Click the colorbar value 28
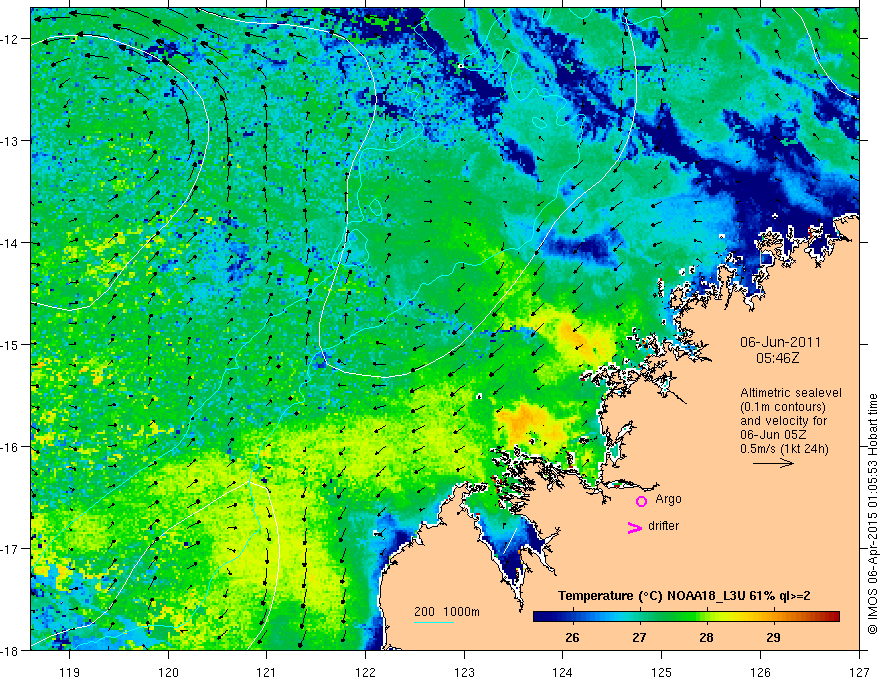The height and width of the screenshot is (680, 880). [x=706, y=637]
